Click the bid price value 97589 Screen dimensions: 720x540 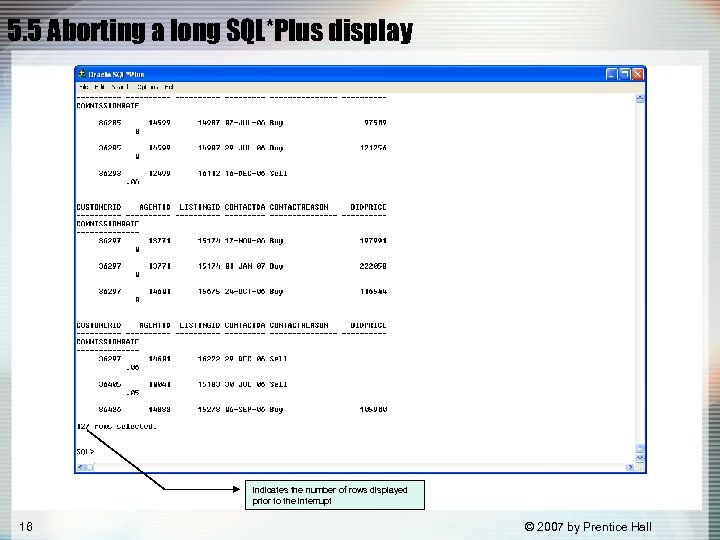(x=375, y=123)
